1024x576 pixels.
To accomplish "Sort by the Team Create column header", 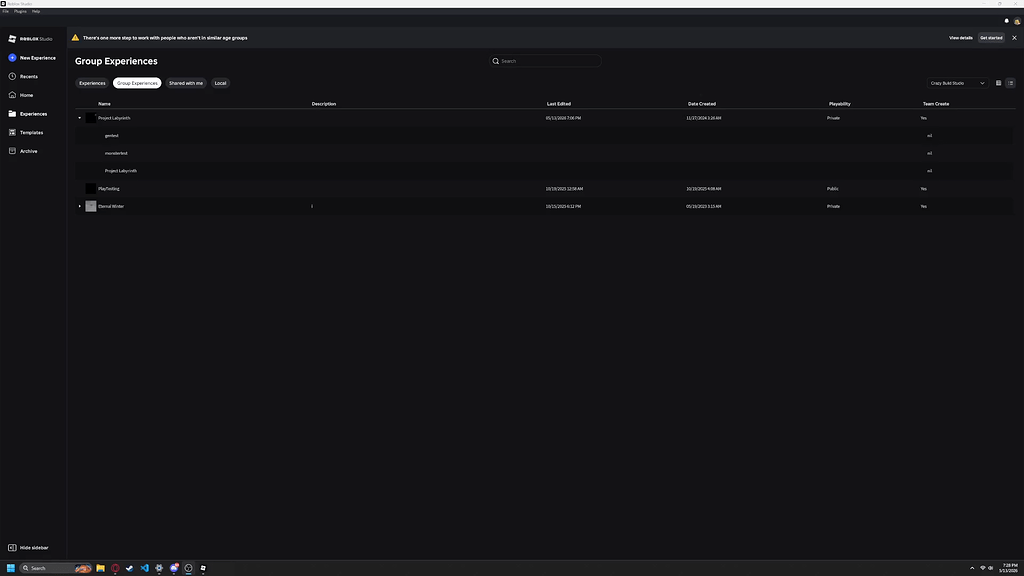I will pos(936,104).
